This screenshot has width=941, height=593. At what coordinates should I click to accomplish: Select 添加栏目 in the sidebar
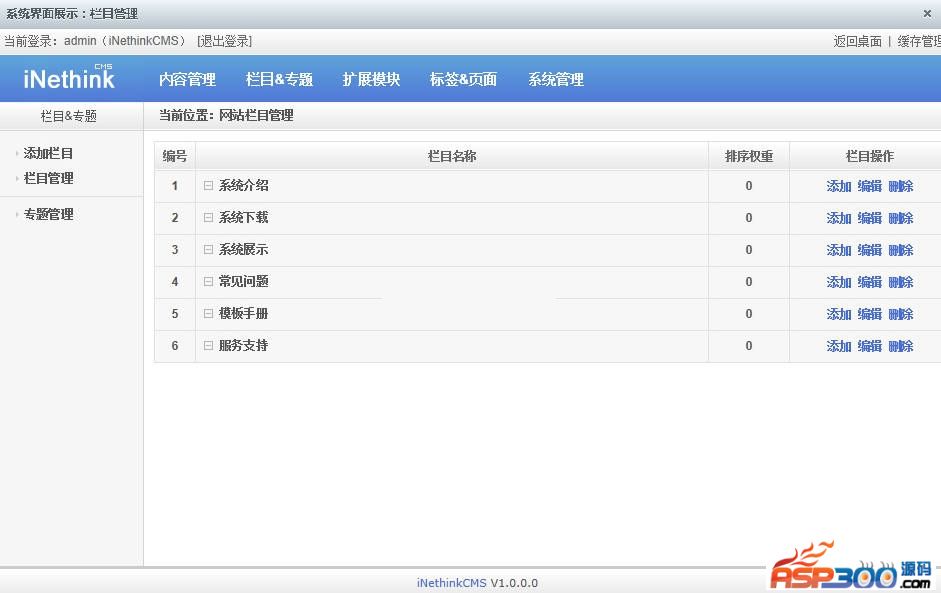point(48,153)
